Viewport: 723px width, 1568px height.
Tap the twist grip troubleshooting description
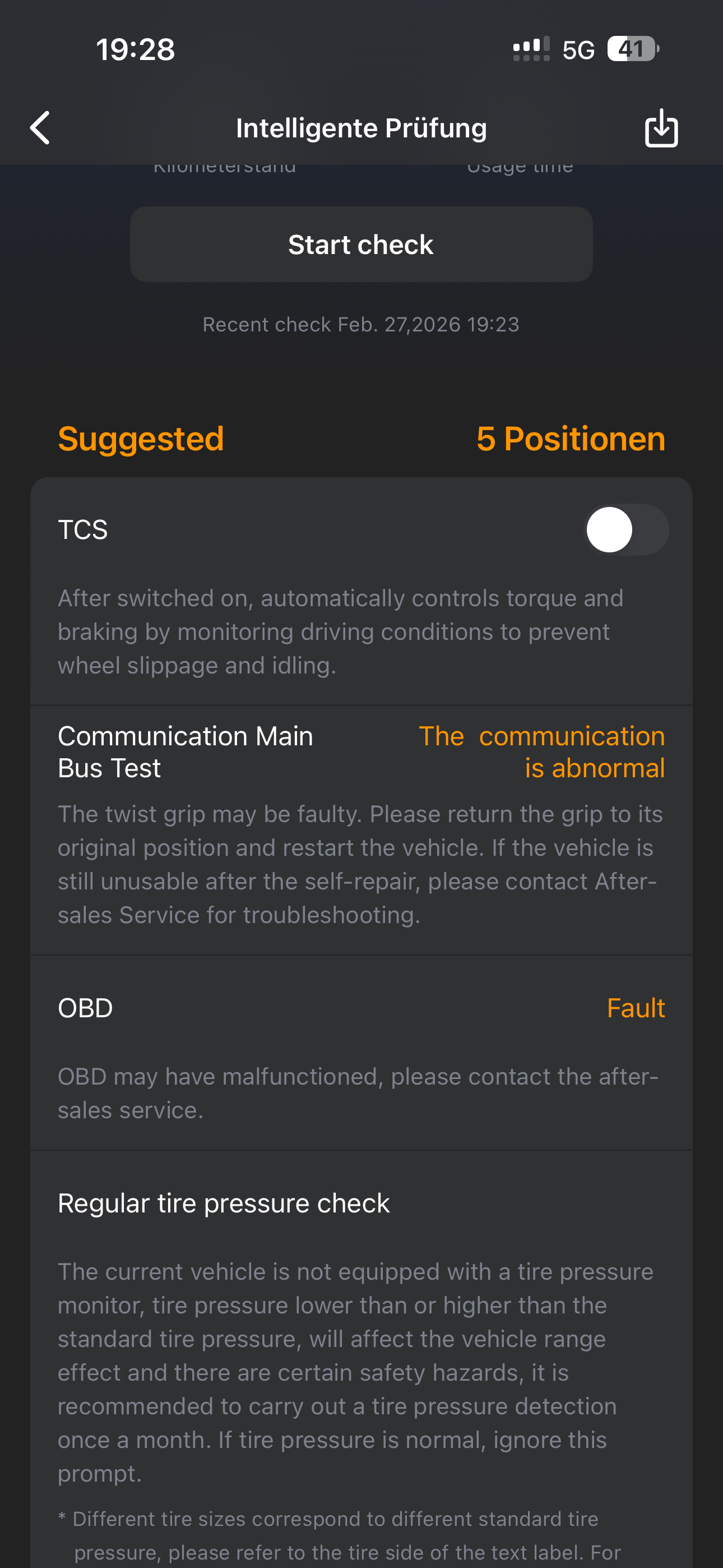(x=359, y=864)
